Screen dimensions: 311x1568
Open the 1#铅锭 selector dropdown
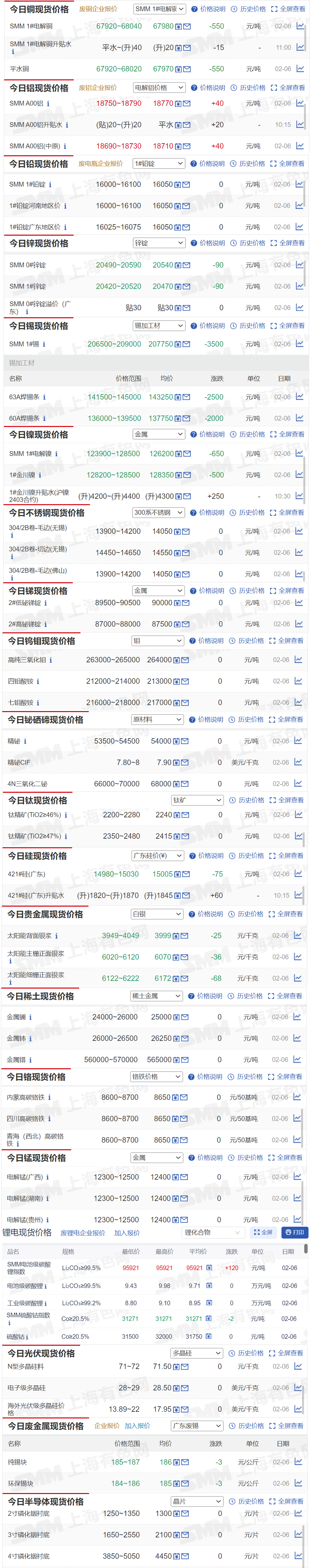[159, 164]
